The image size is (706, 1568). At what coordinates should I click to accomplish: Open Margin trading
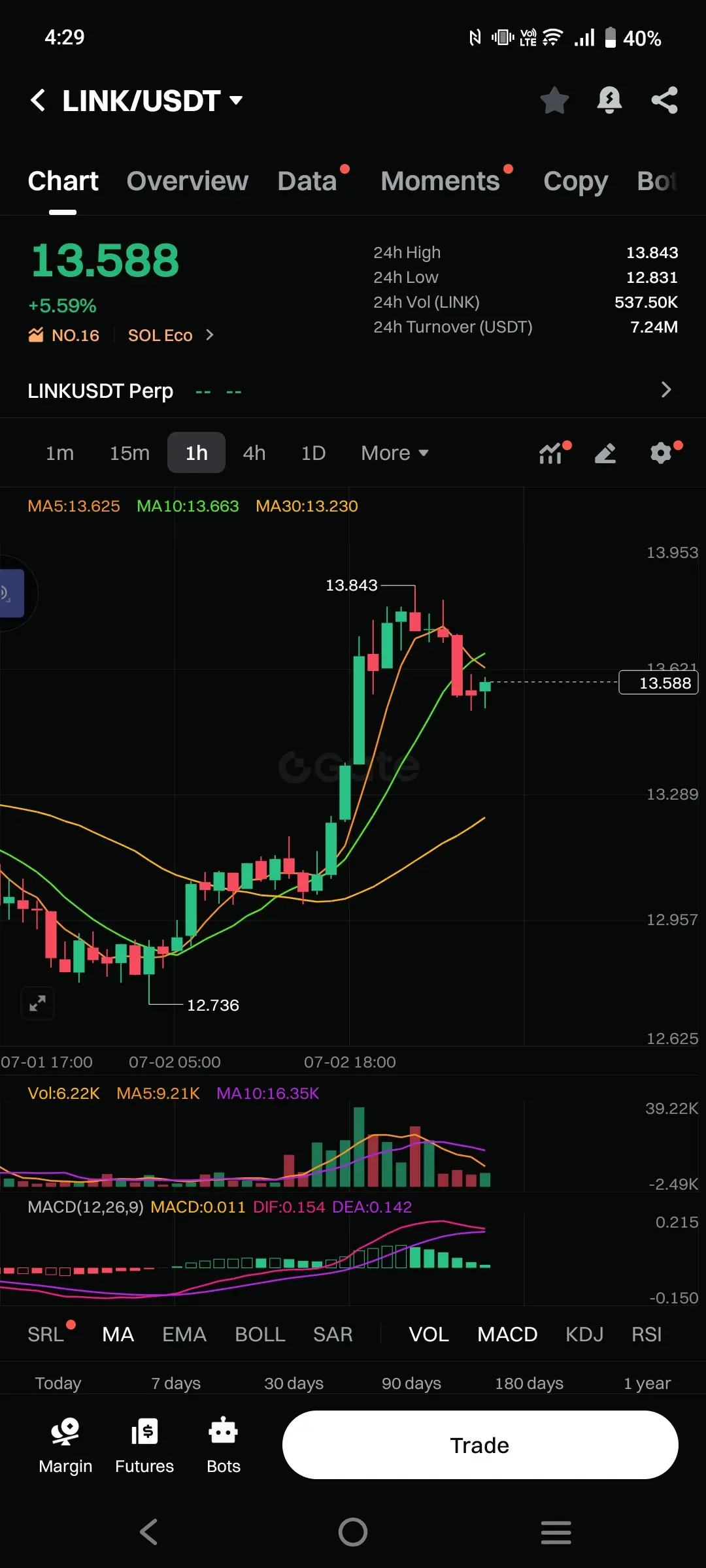65,1446
